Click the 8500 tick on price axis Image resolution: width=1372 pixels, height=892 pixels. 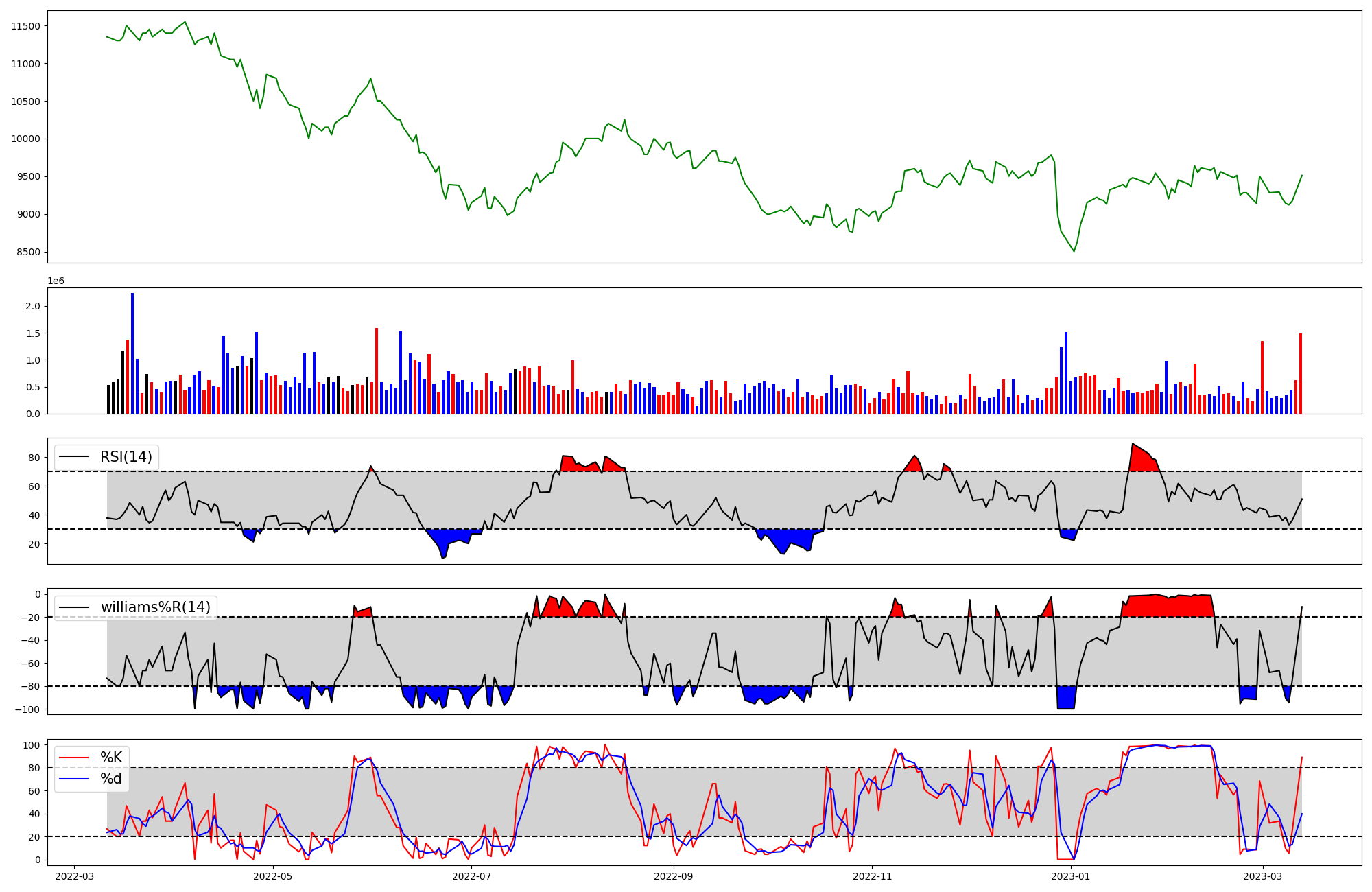[28, 252]
